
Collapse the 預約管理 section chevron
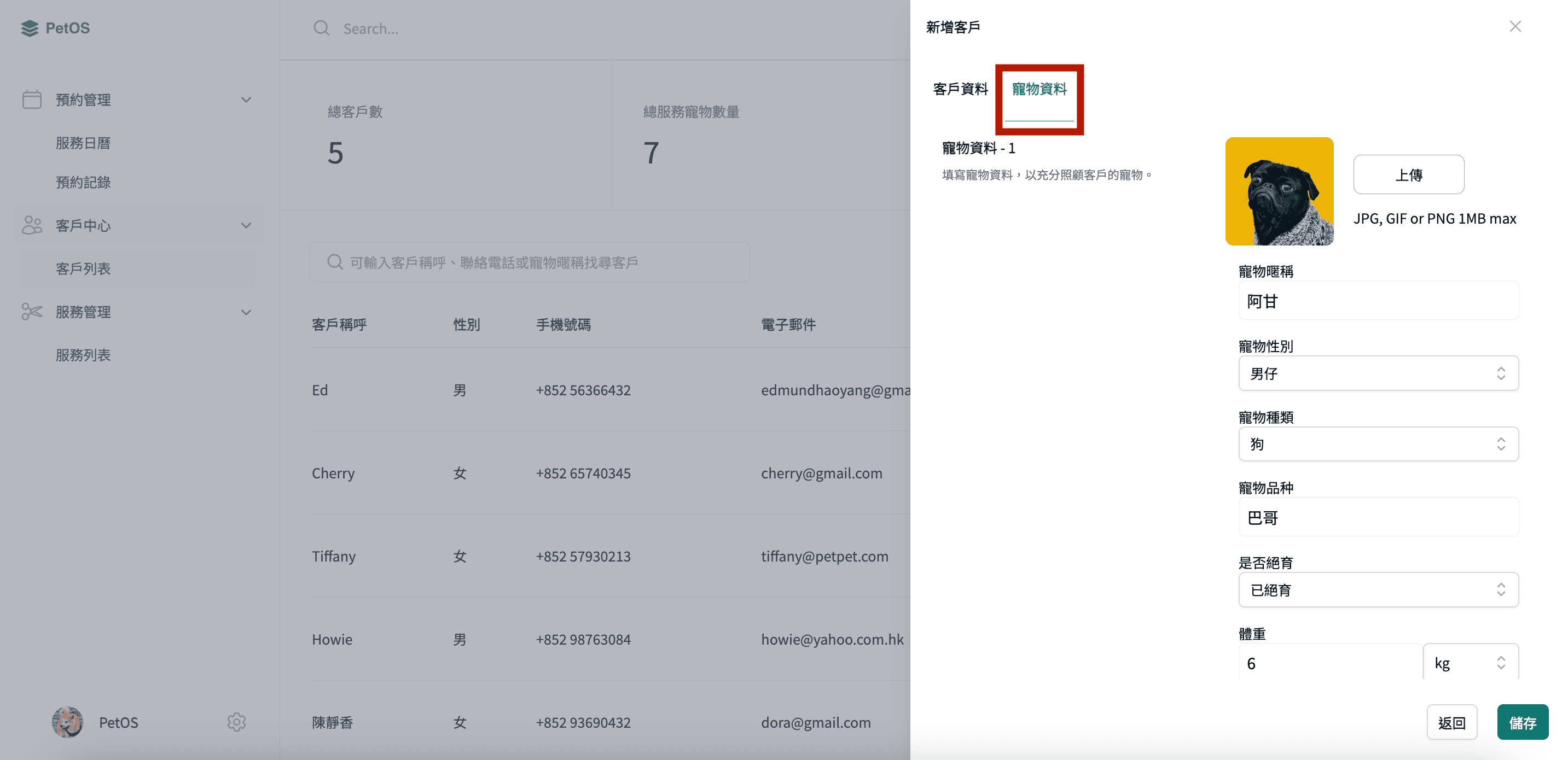point(246,99)
